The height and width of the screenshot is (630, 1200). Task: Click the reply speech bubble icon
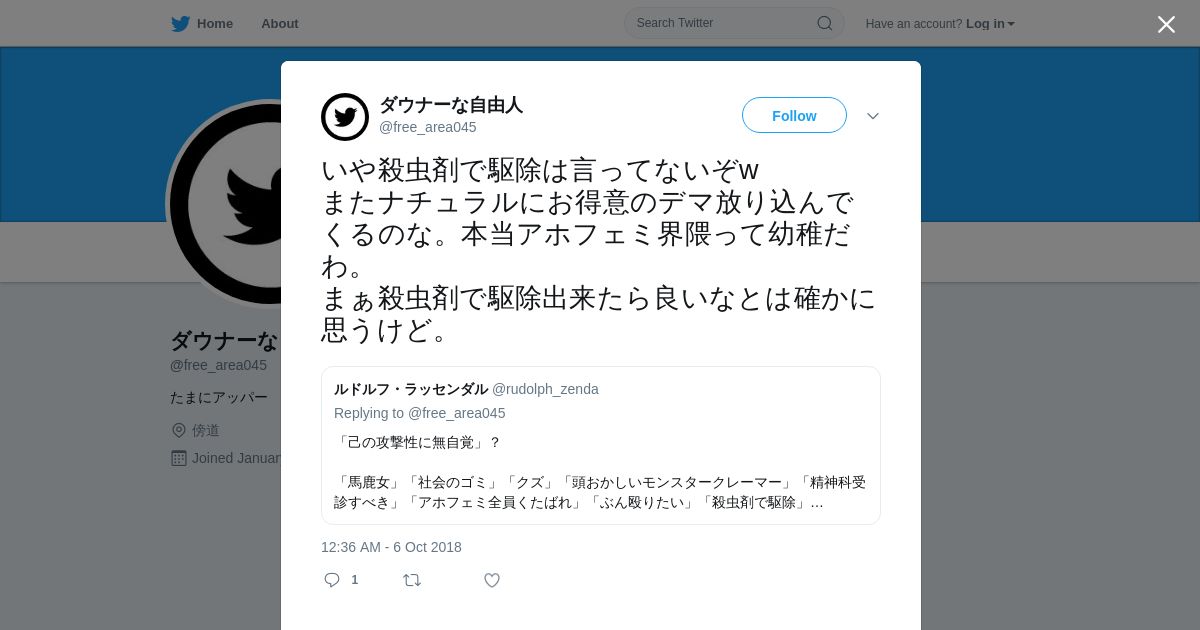point(332,580)
